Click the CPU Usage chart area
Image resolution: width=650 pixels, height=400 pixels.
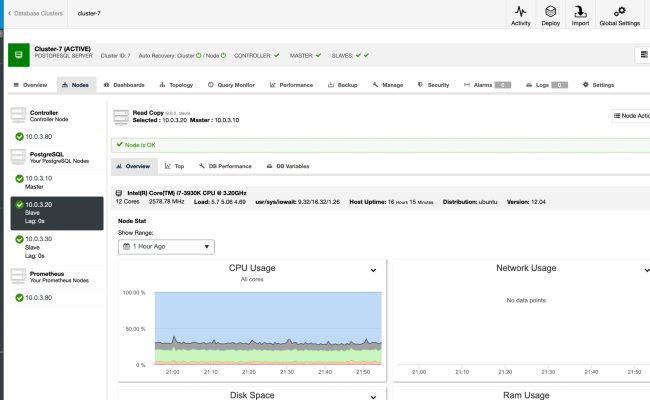point(268,328)
